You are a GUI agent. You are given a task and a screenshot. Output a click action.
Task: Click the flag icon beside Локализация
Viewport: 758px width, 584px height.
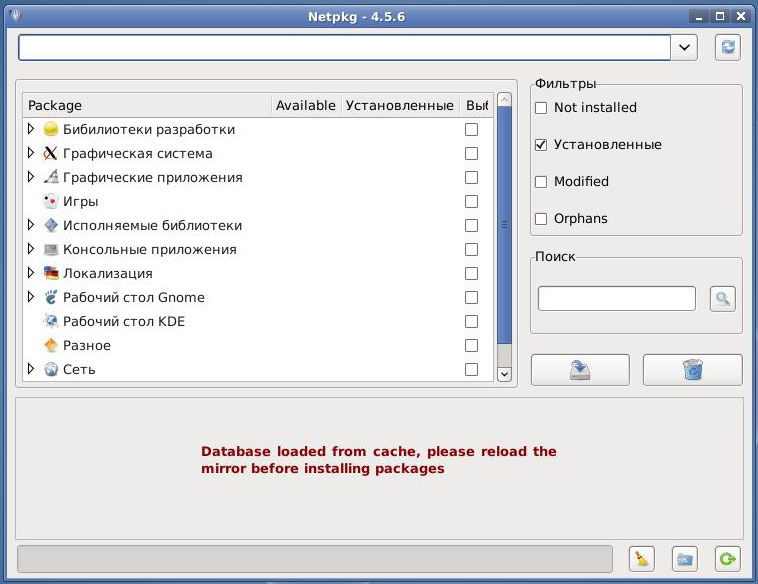51,273
